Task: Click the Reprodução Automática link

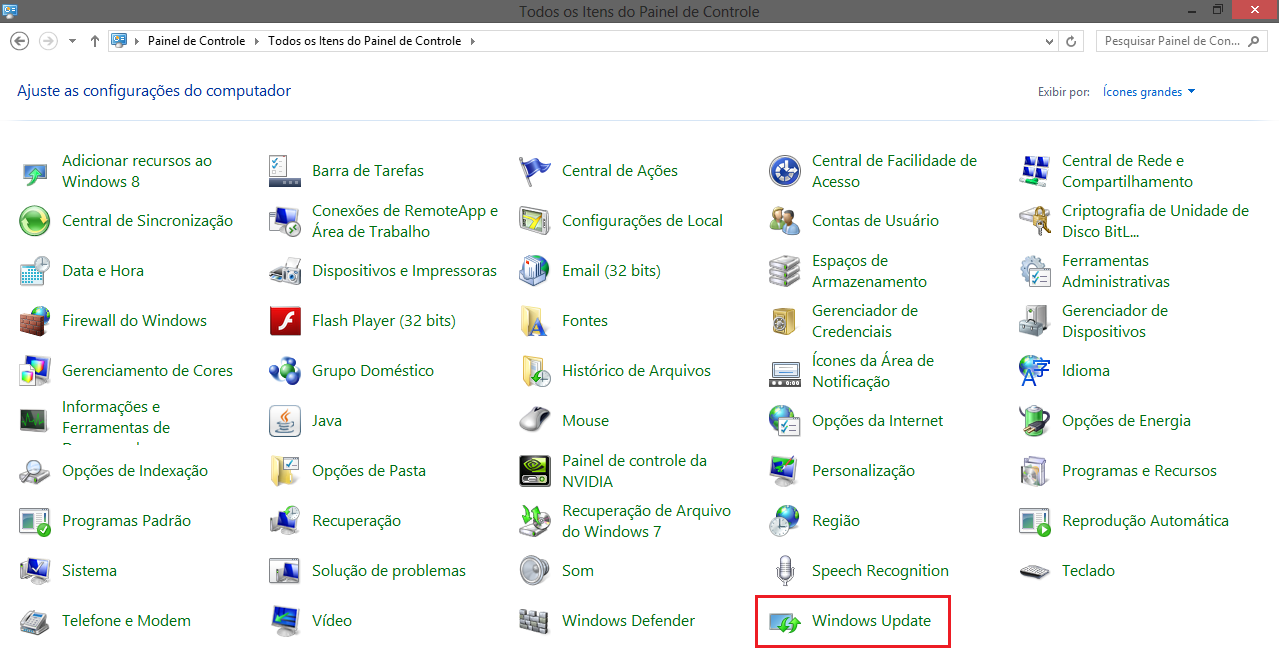Action: pyautogui.click(x=1145, y=521)
